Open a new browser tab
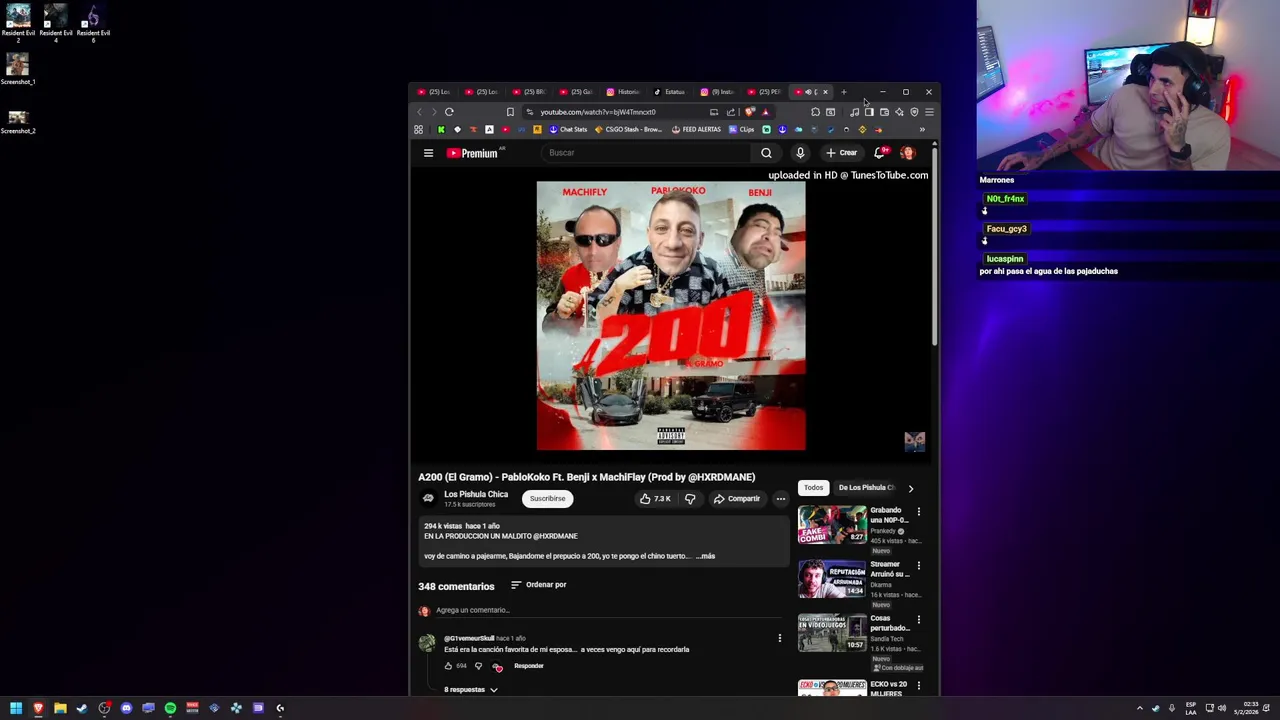The width and height of the screenshot is (1280, 720). (843, 92)
